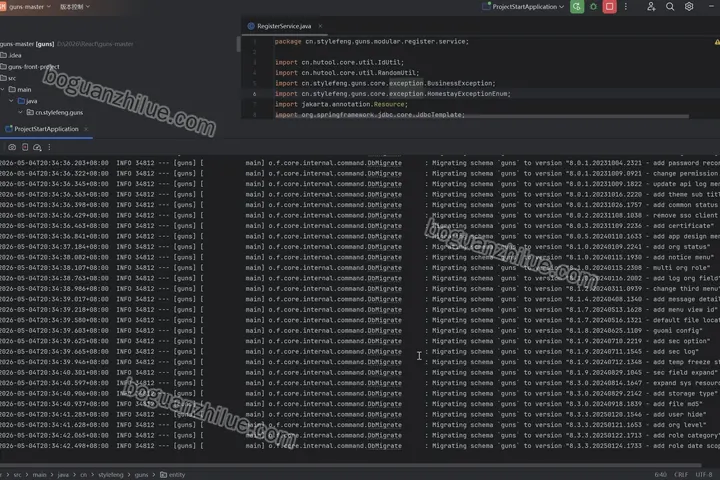This screenshot has height=480, width=720.
Task: Open ProjectStartApplication run configuration dropdown
Action: [528, 6]
